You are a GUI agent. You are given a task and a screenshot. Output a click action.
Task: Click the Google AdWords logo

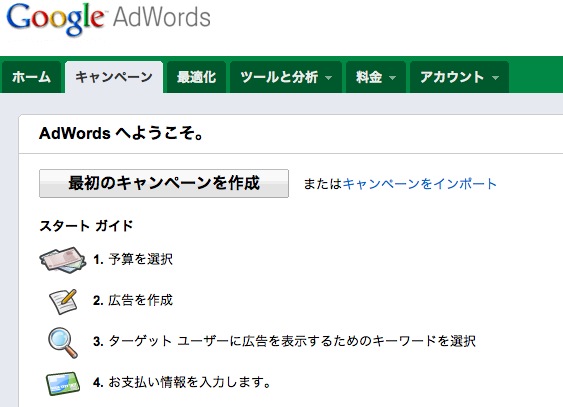pos(108,19)
